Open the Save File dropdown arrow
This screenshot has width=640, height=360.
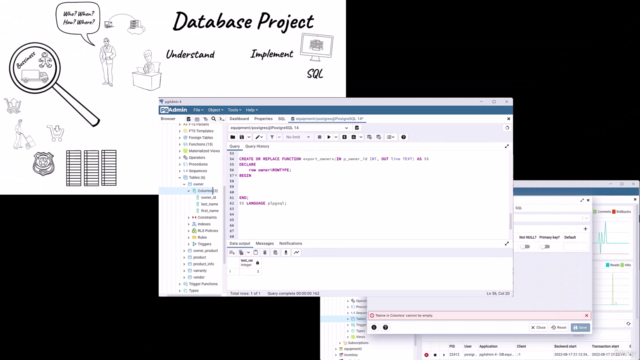(249, 137)
